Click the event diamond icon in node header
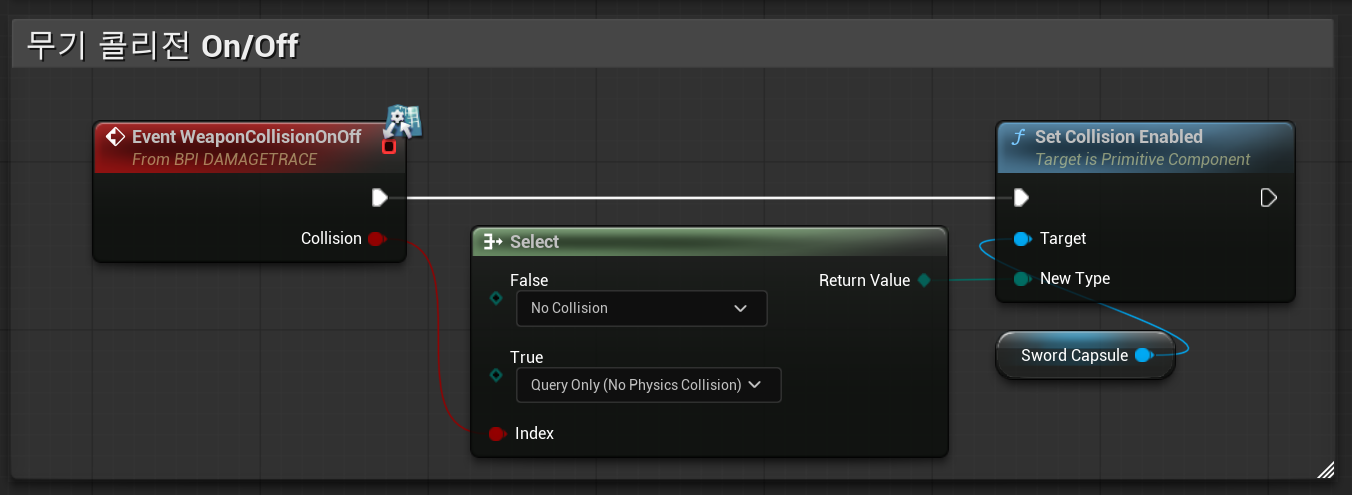 coord(115,137)
